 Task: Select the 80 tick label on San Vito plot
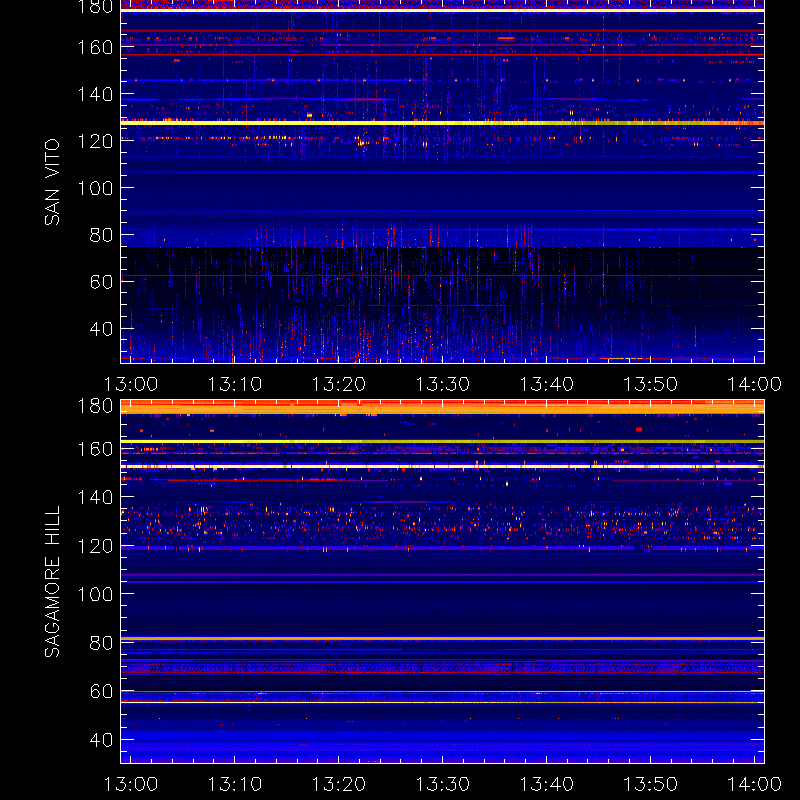click(101, 235)
